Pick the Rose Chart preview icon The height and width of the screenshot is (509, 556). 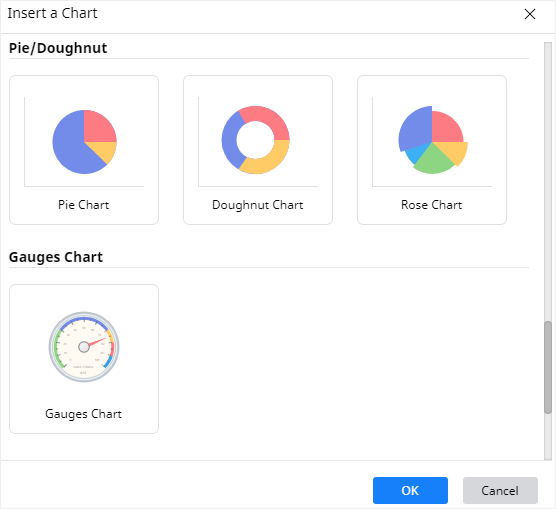(433, 140)
